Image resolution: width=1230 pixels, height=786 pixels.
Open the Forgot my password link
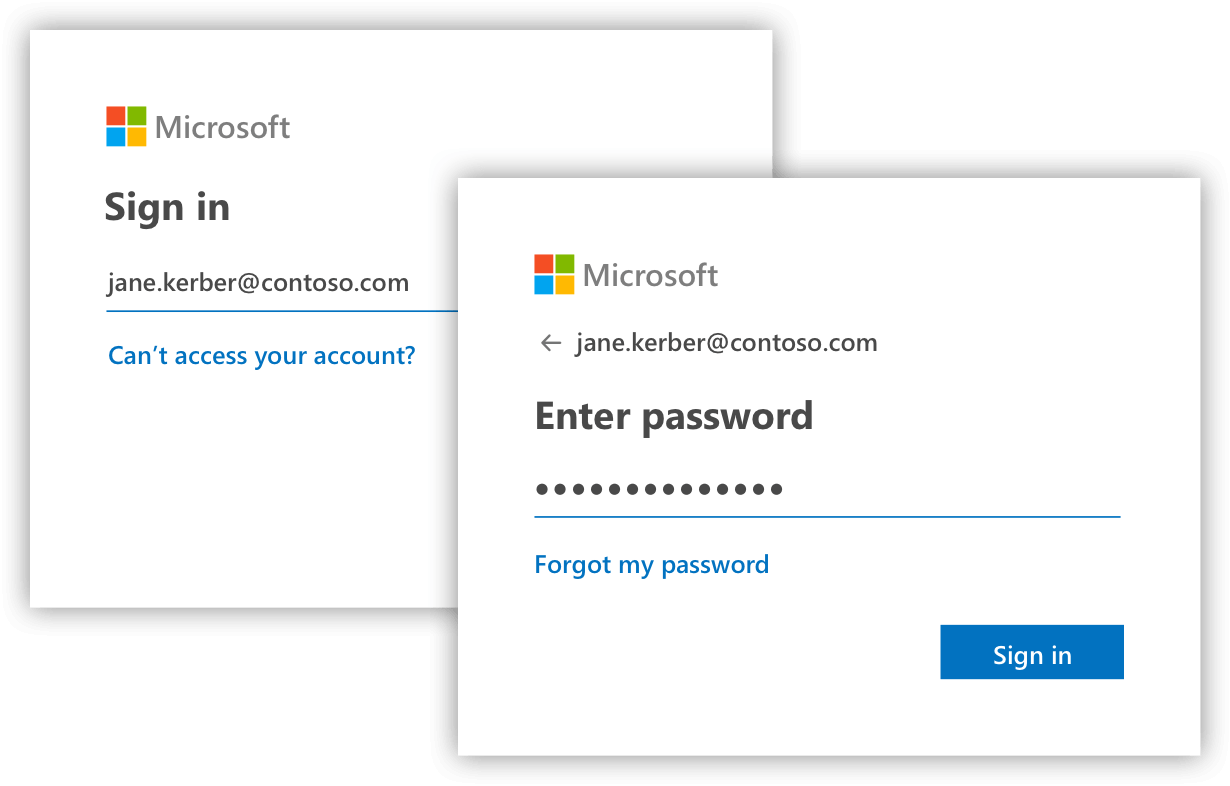point(651,565)
